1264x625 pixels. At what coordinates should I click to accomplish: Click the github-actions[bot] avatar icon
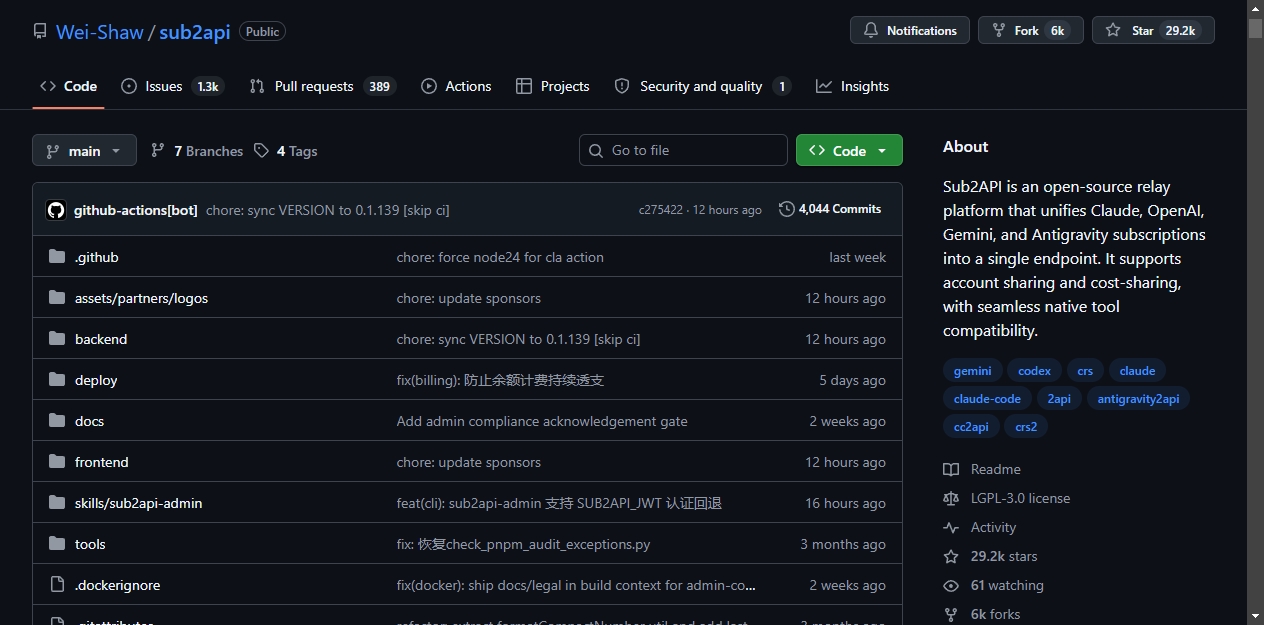tap(56, 210)
